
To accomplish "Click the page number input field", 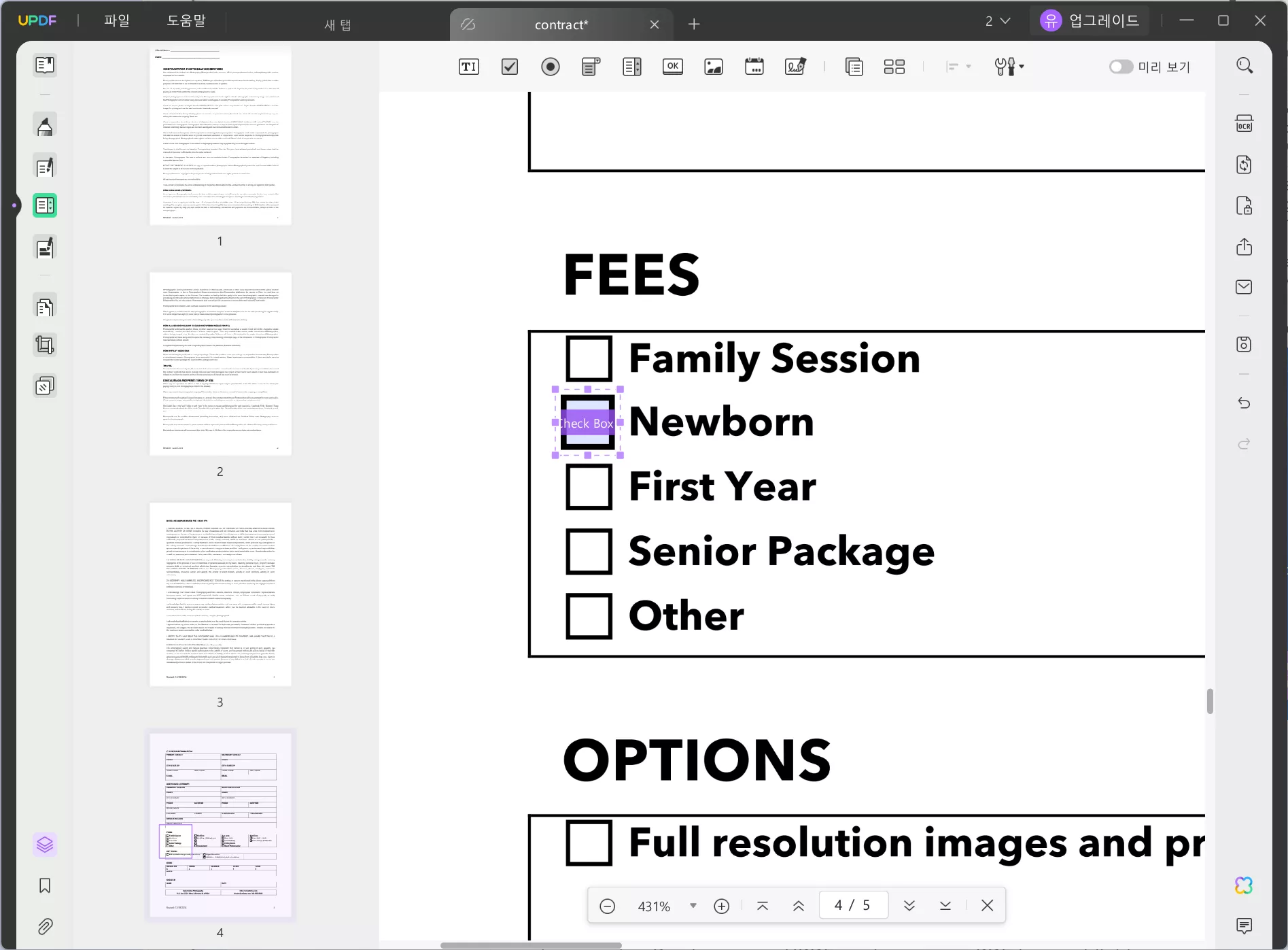I will tap(854, 905).
